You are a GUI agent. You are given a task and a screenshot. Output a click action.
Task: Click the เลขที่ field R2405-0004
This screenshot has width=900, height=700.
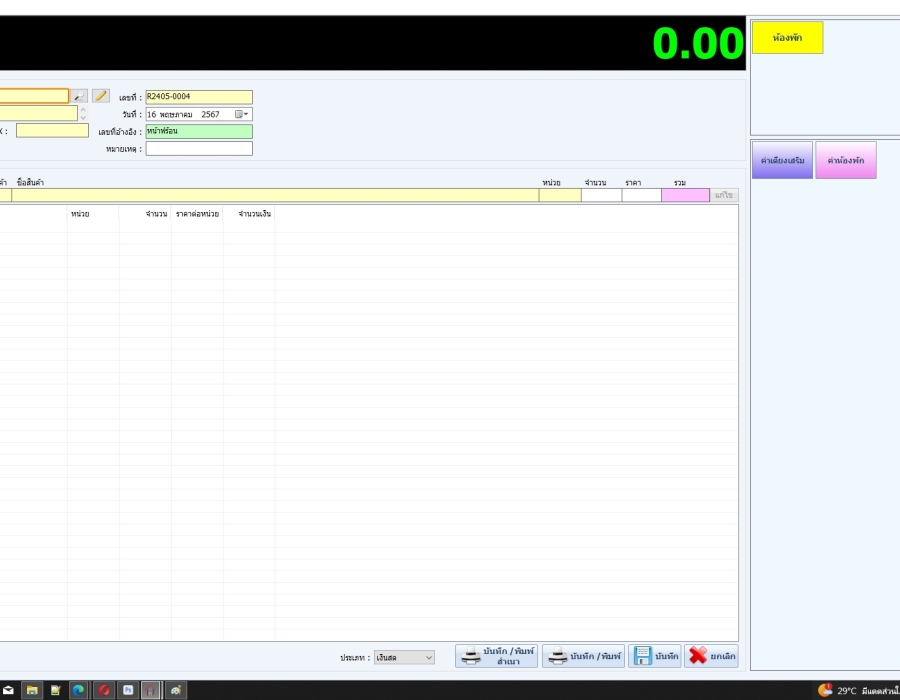coord(199,97)
